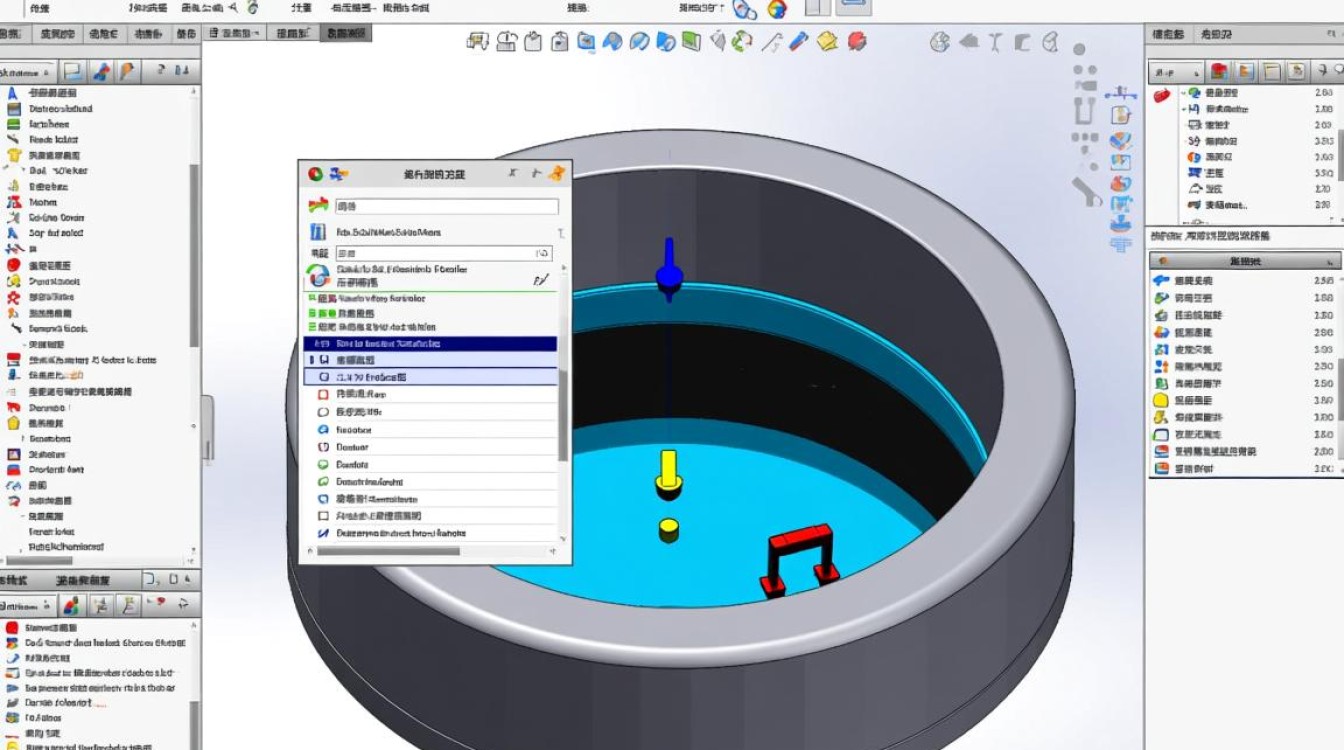Select the yellow notes icon on the top toolbar
This screenshot has width=1344, height=750.
[827, 41]
